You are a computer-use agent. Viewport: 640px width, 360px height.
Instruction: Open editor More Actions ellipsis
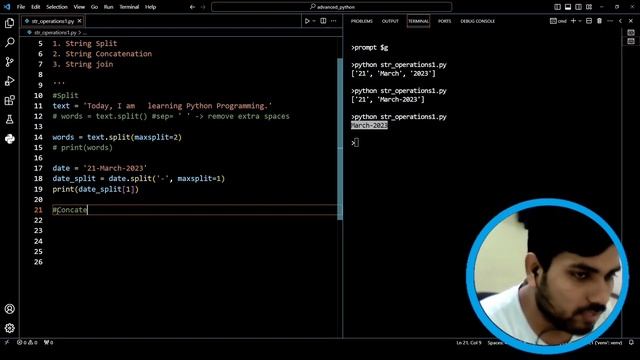click(333, 21)
